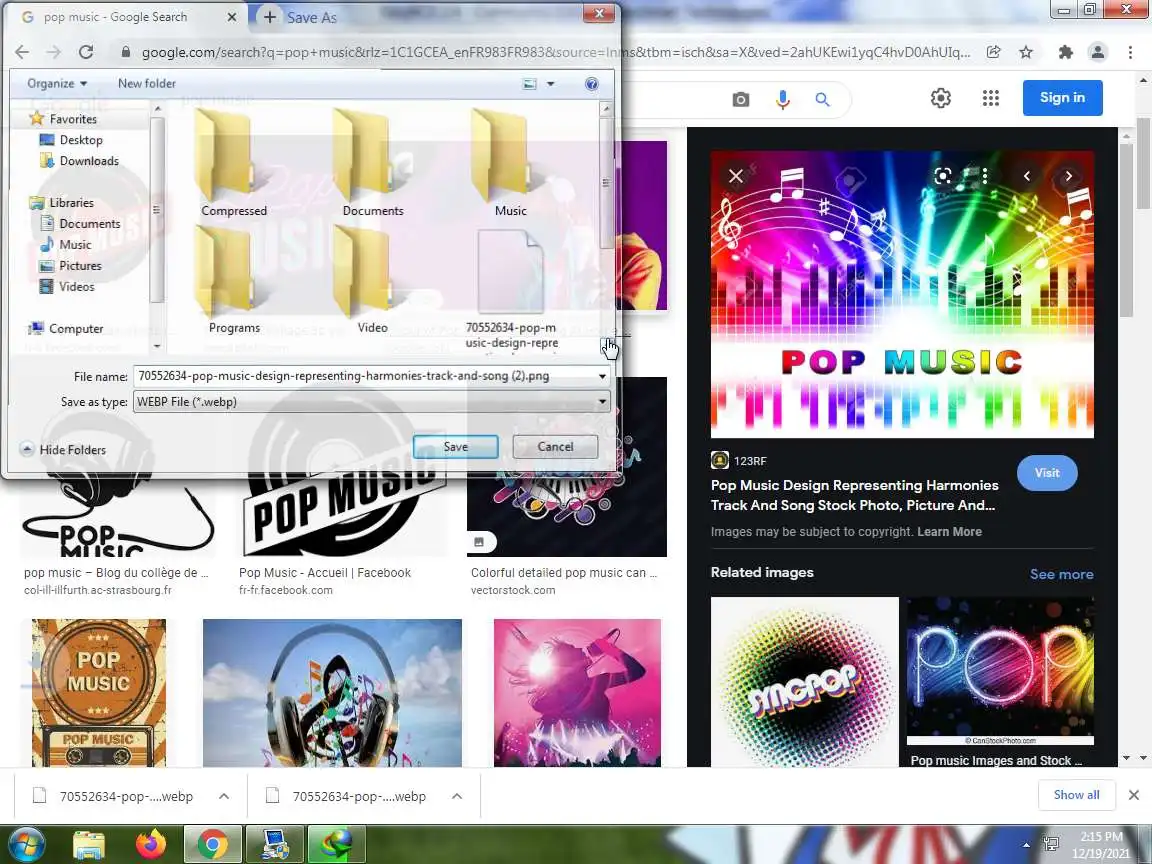This screenshot has height=864, width=1152.
Task: Open the File name dropdown arrow
Action: 602,376
